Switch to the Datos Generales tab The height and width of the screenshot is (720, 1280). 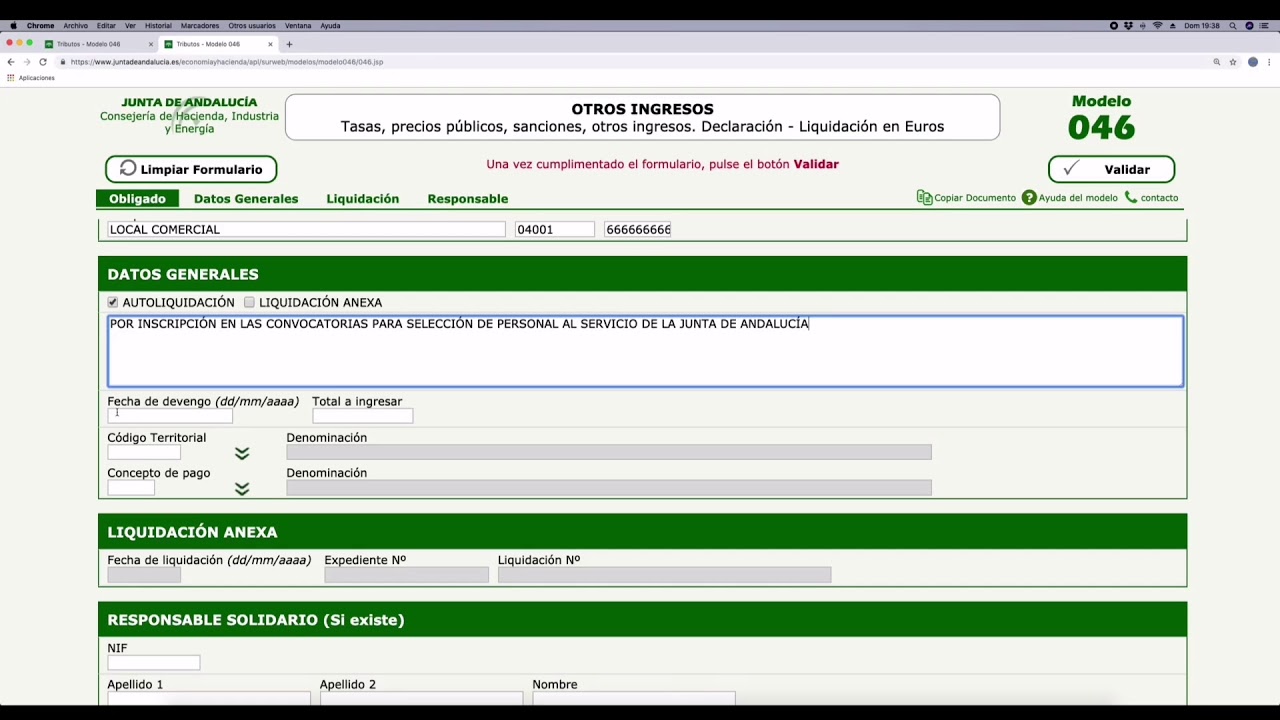coord(246,198)
